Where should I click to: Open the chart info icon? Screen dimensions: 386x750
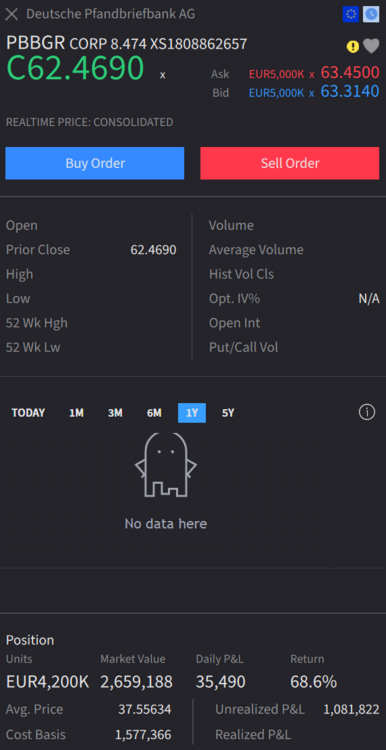(367, 412)
